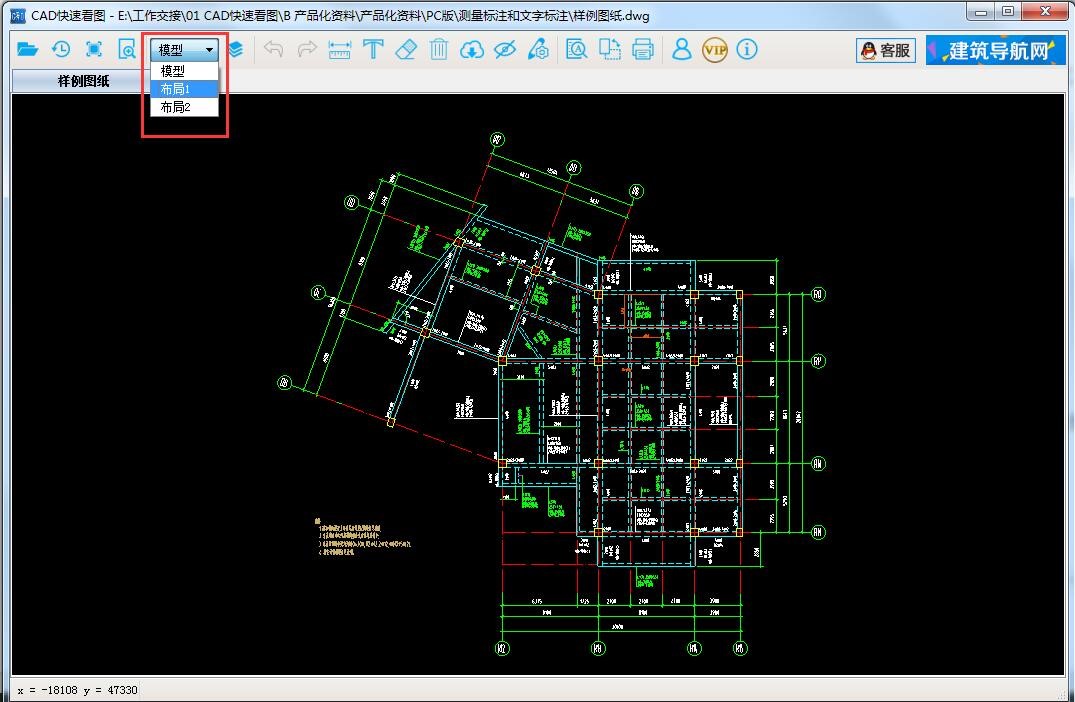The height and width of the screenshot is (702, 1075).
Task: Expand the 模型 layout dropdown
Action: coord(186,49)
